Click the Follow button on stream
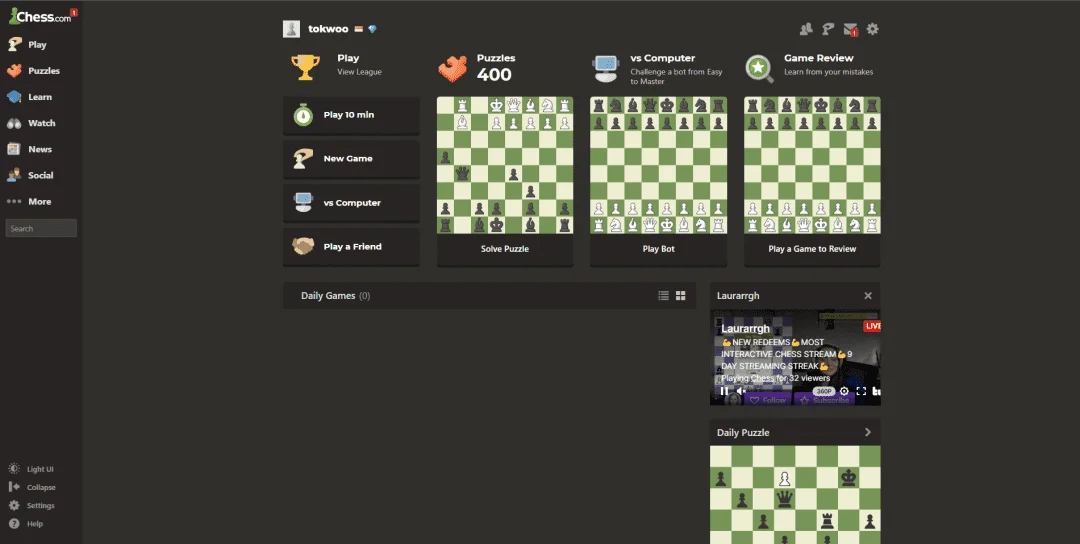 [x=768, y=400]
